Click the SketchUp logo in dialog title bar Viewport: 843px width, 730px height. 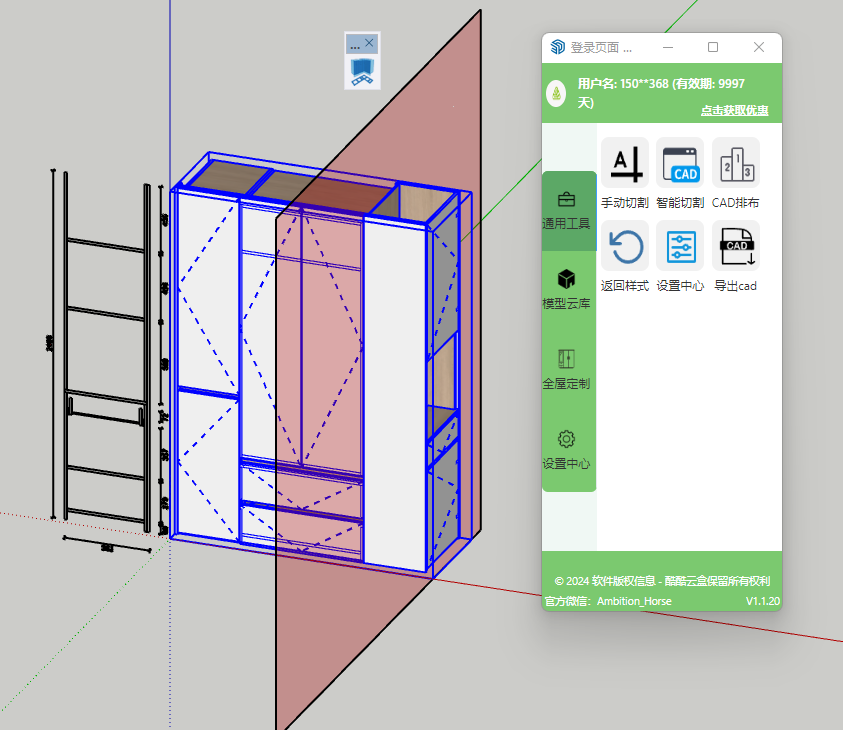[x=557, y=47]
